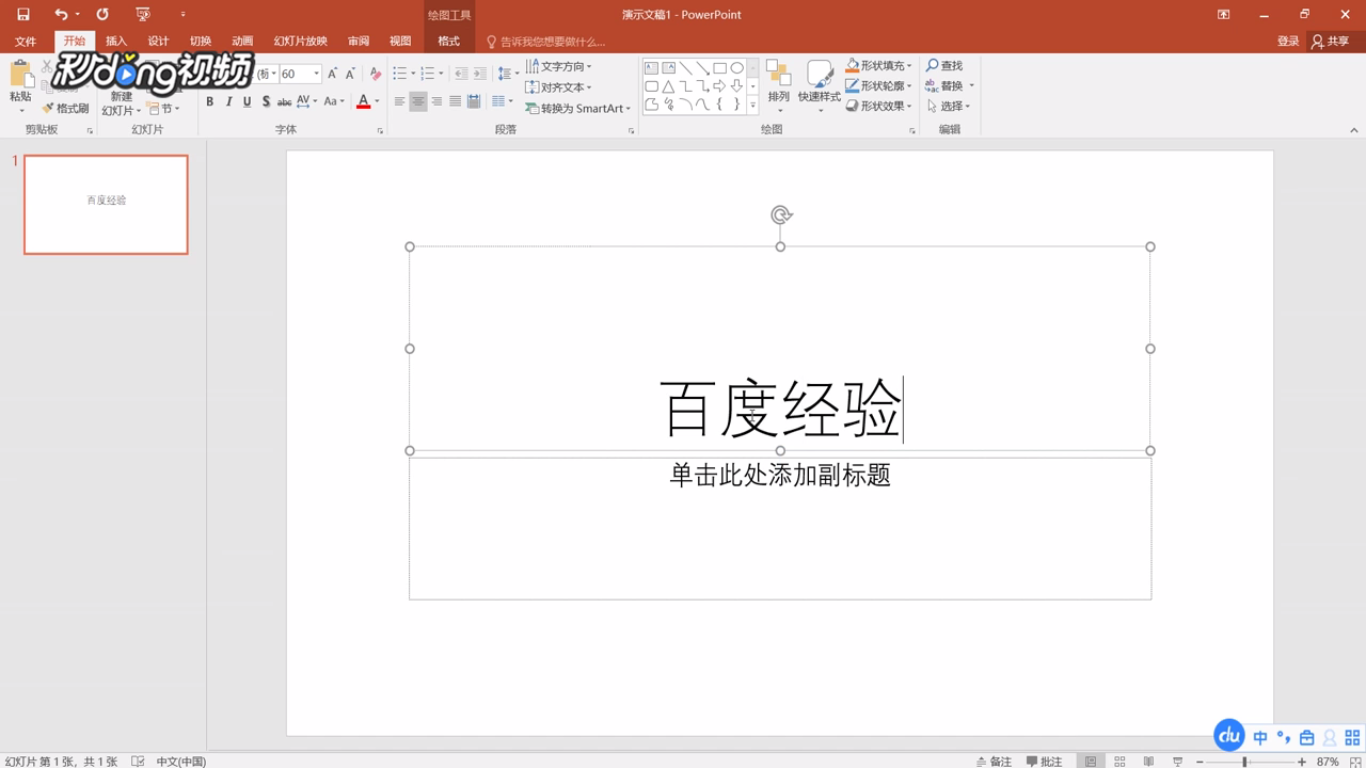The width and height of the screenshot is (1366, 768).
Task: Click Replace (替换) button
Action: (x=950, y=86)
